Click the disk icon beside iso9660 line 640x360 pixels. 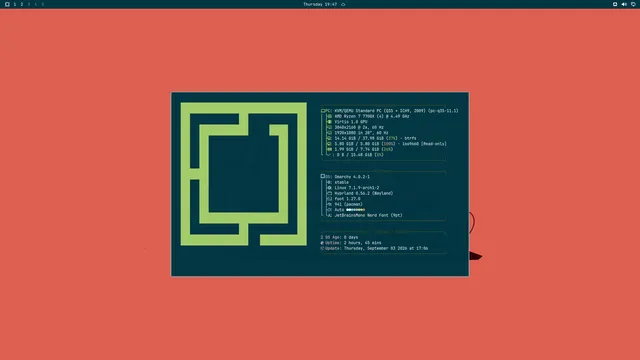click(x=329, y=144)
